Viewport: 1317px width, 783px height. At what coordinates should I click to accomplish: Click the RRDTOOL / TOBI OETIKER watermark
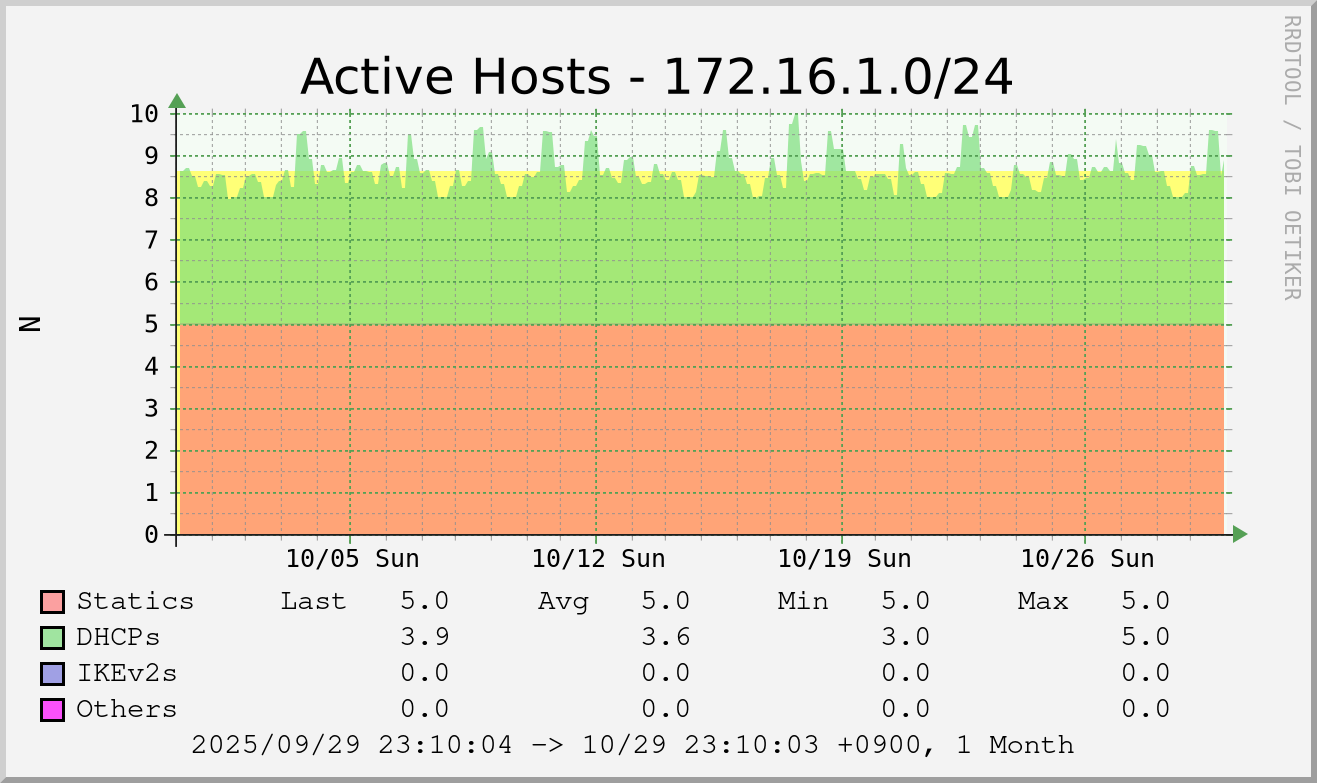point(1291,157)
